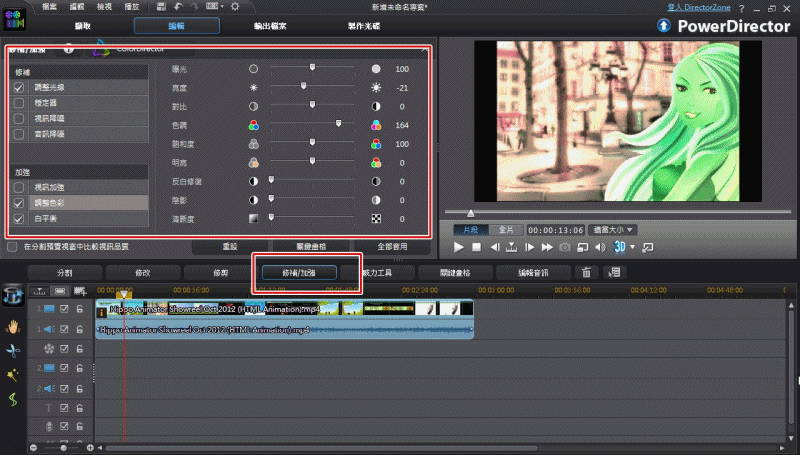Click the redo arrow icon
This screenshot has width=800, height=455.
(195, 7)
